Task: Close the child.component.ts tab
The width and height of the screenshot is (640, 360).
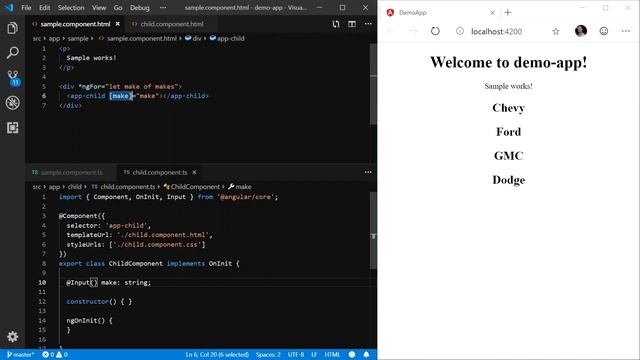Action: click(x=194, y=172)
